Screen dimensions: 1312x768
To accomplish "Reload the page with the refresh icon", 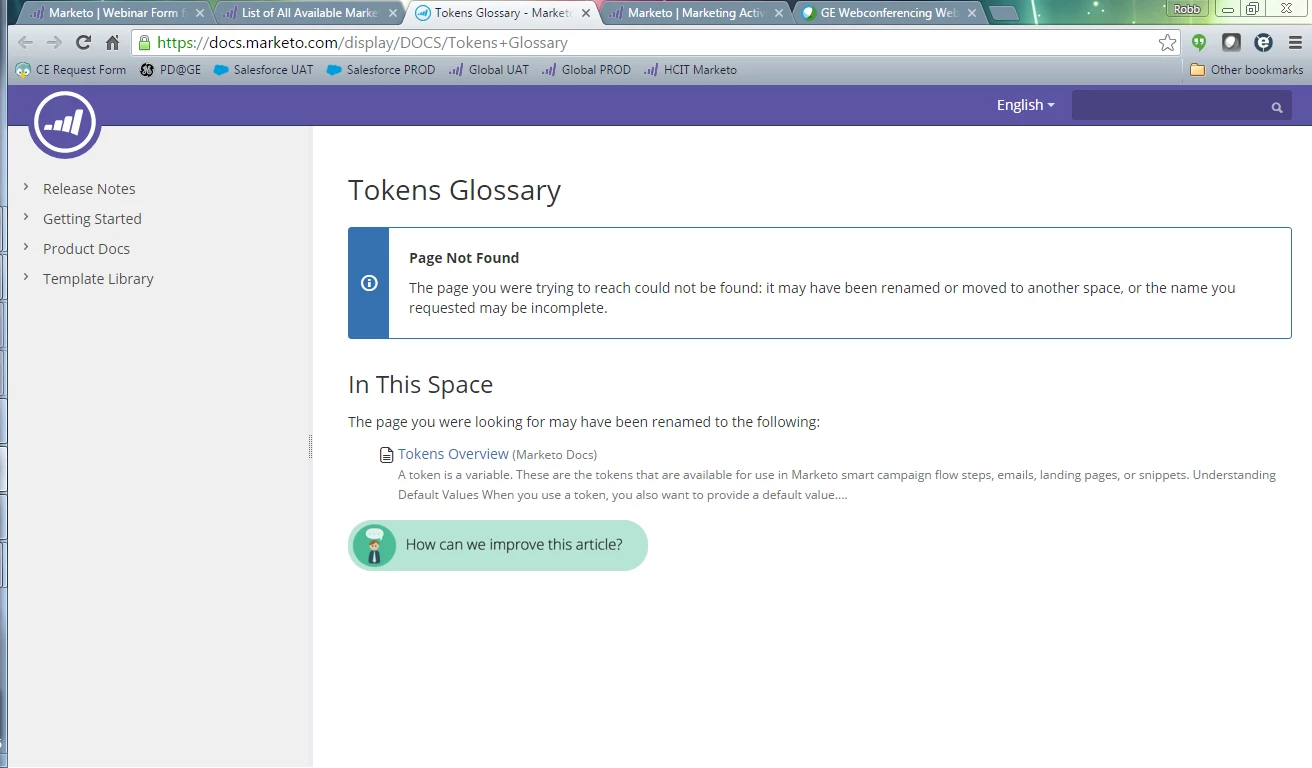I will [x=83, y=43].
